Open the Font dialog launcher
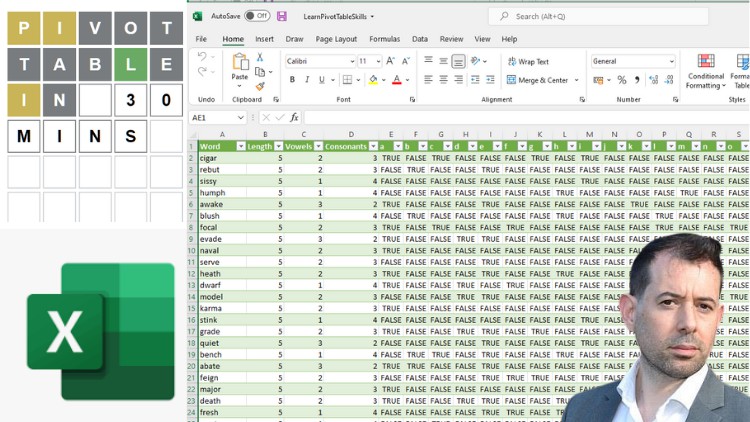 [412, 100]
